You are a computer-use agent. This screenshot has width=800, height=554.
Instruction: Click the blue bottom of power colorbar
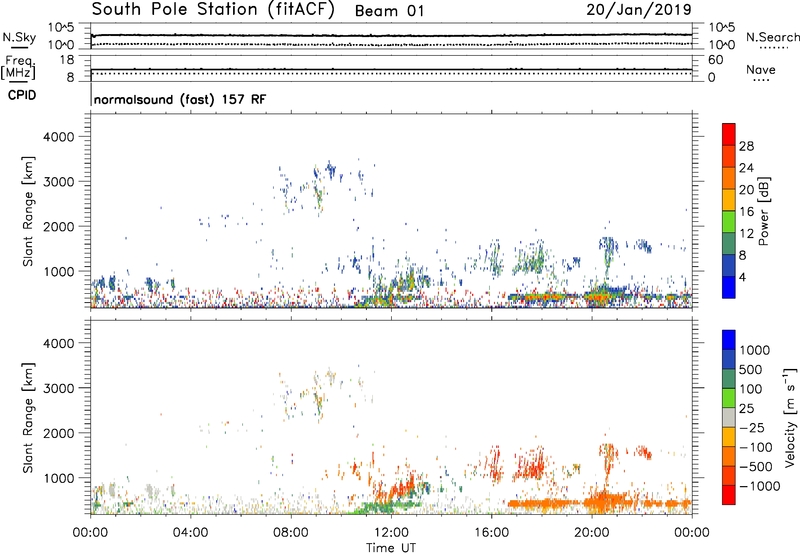729,287
